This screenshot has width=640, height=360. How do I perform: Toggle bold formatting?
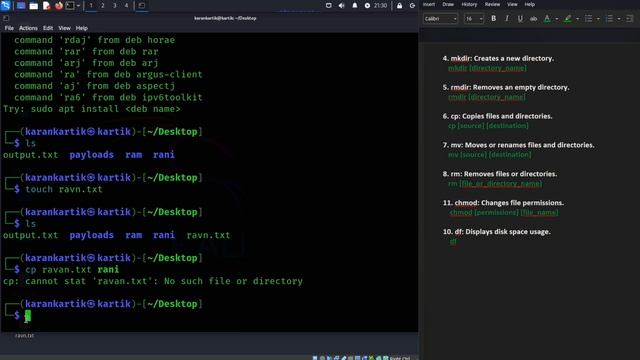click(x=493, y=19)
